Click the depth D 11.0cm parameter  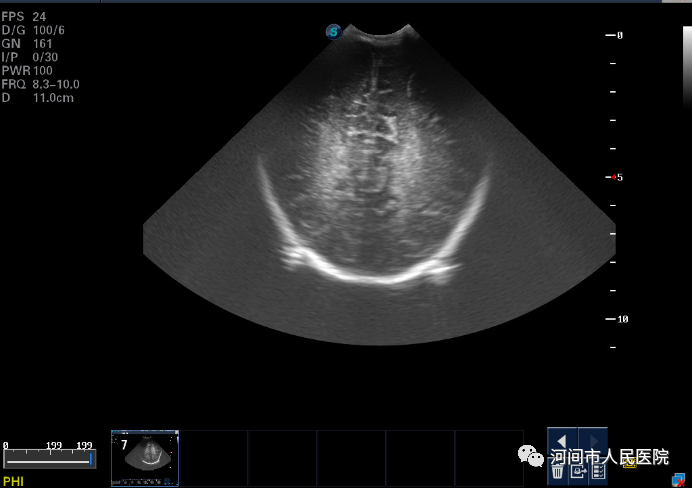click(38, 98)
